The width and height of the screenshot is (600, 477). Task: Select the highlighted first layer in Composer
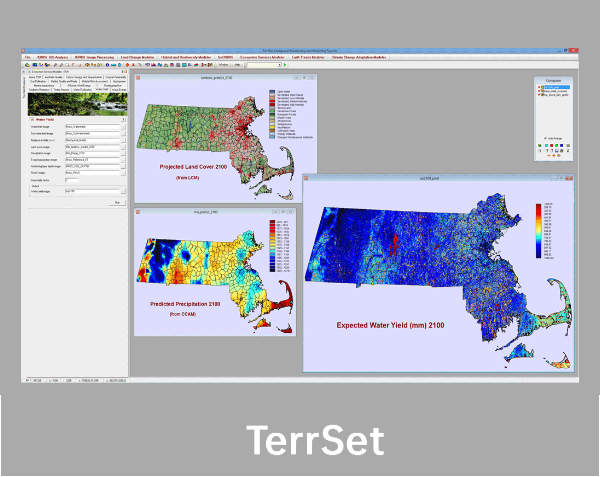pos(557,87)
